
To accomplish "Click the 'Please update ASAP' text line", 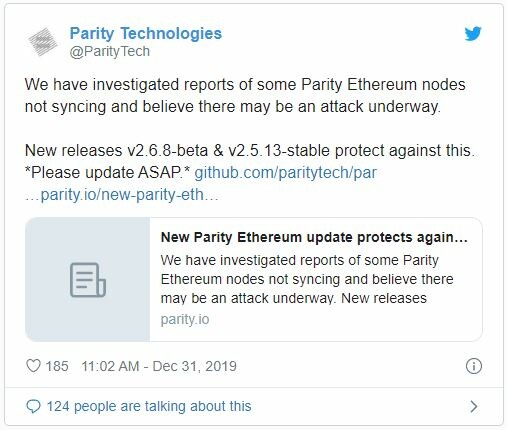I will [108, 173].
